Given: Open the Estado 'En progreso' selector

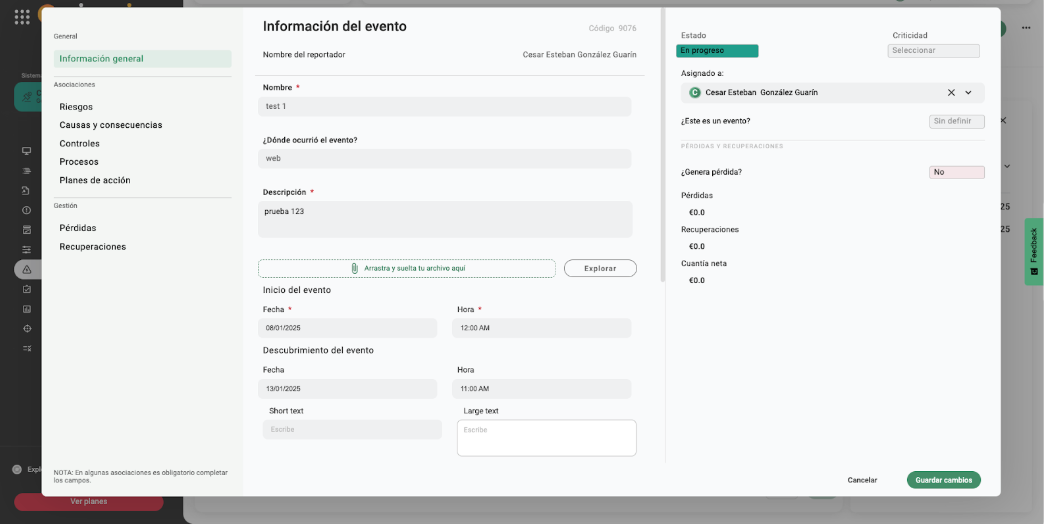Looking at the screenshot, I should point(717,51).
